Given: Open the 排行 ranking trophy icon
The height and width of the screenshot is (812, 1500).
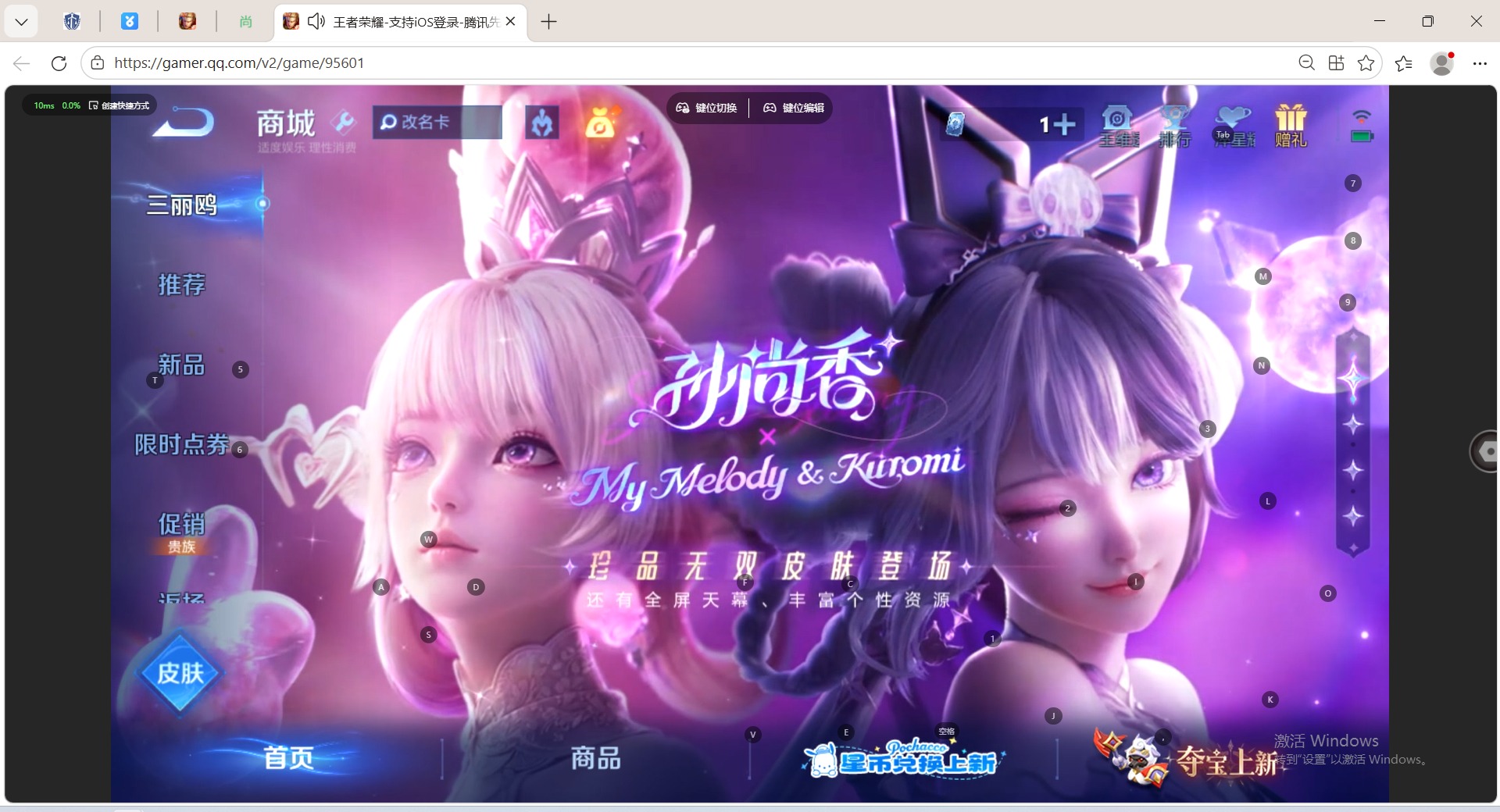Looking at the screenshot, I should 1174,126.
